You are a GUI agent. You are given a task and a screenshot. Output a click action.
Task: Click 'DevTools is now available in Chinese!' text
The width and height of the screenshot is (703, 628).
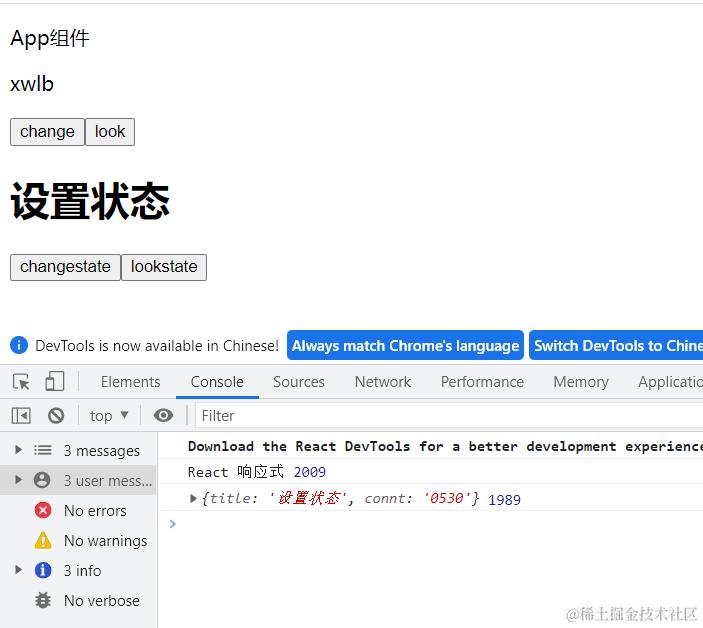[x=157, y=346]
